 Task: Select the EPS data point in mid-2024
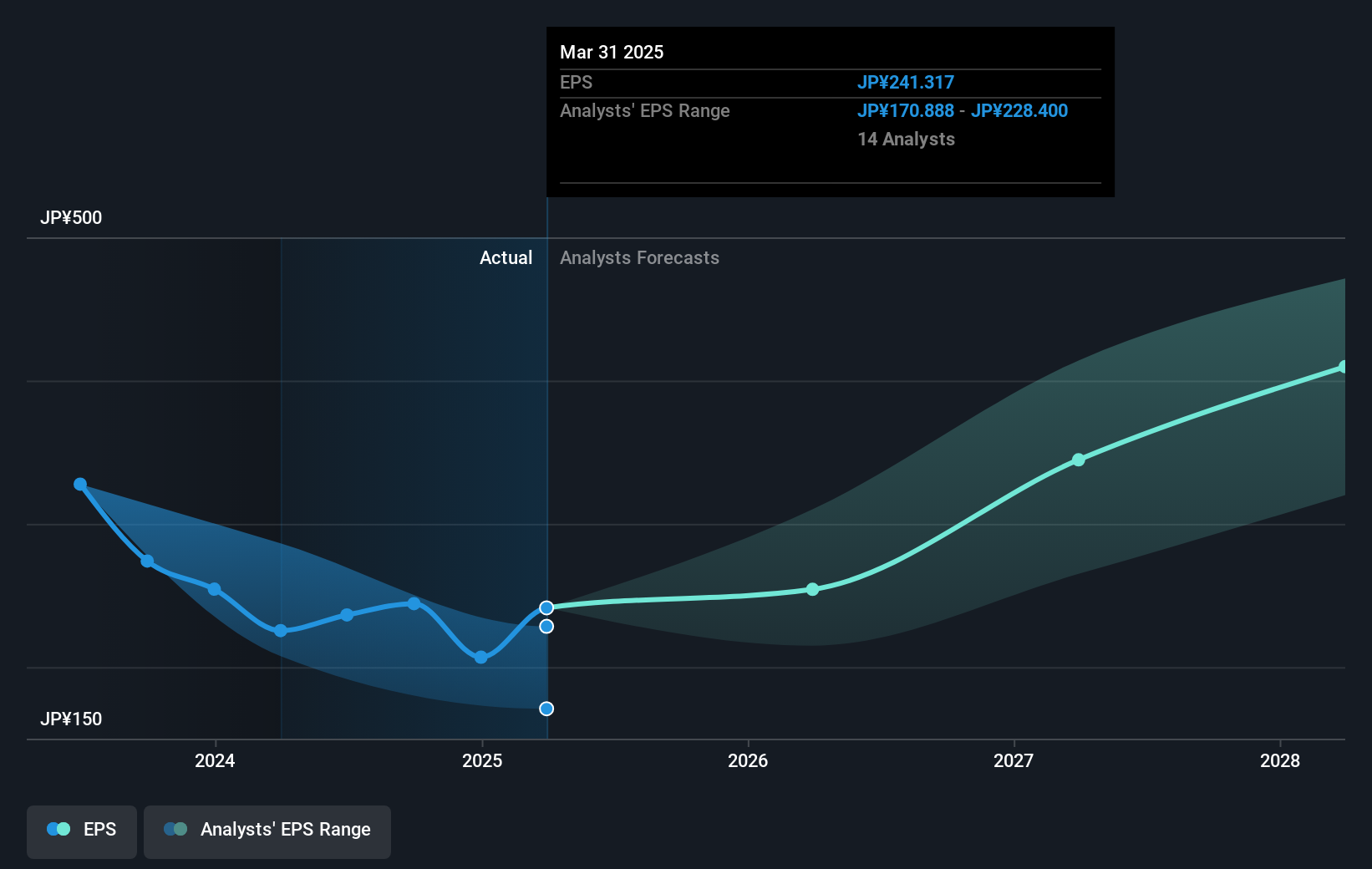(x=347, y=615)
